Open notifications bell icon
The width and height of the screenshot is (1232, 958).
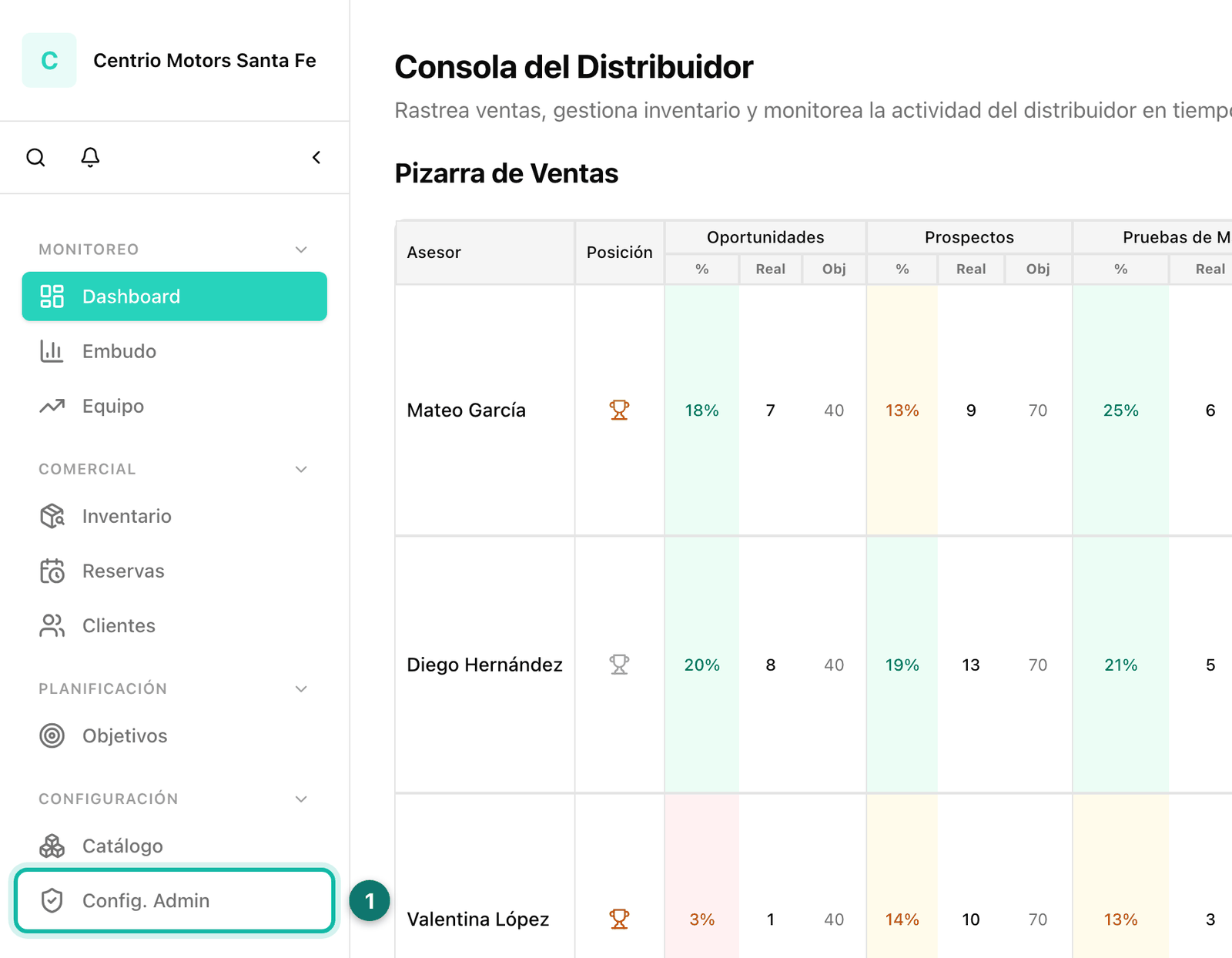tap(90, 157)
